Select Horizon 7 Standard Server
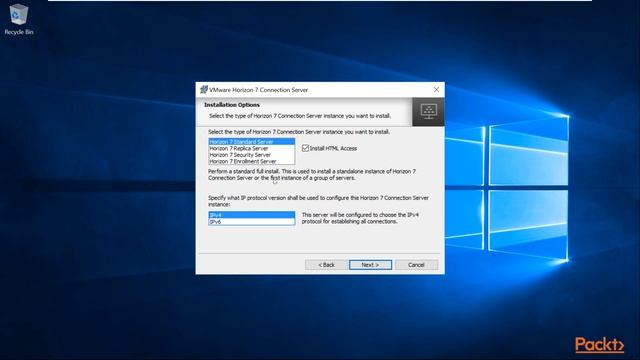640x360 pixels. (x=251, y=142)
